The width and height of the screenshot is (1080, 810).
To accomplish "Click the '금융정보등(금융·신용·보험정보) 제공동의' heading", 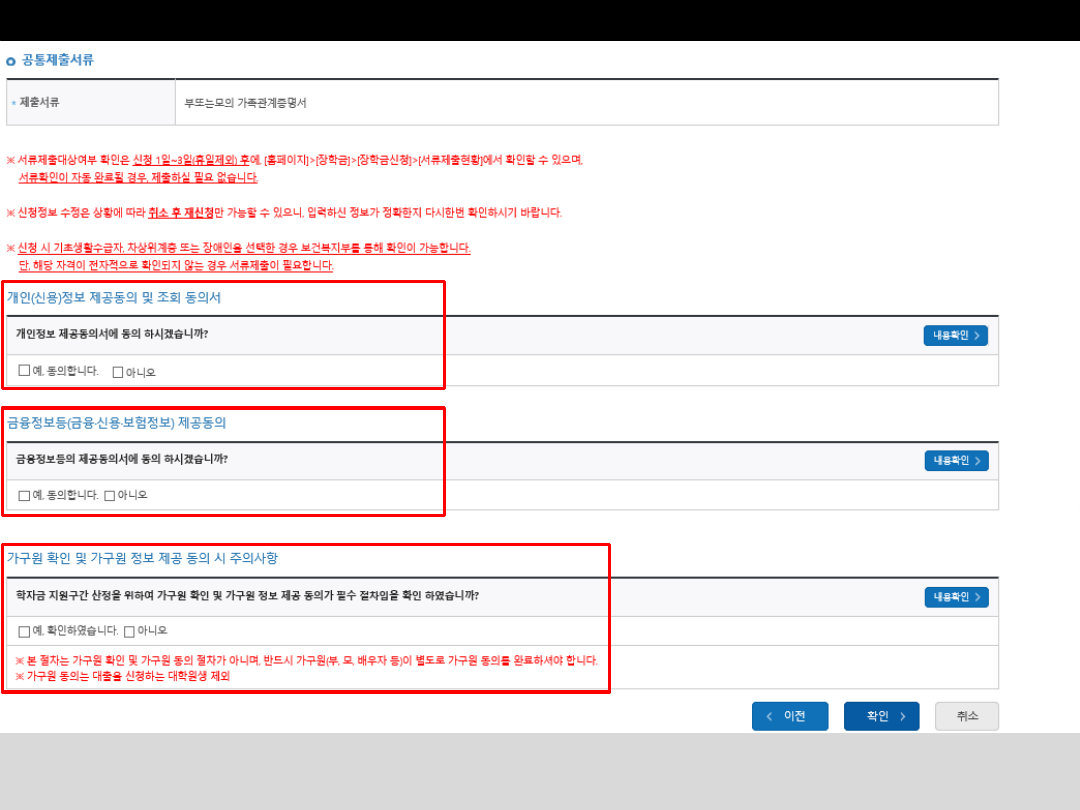I will tap(117, 423).
